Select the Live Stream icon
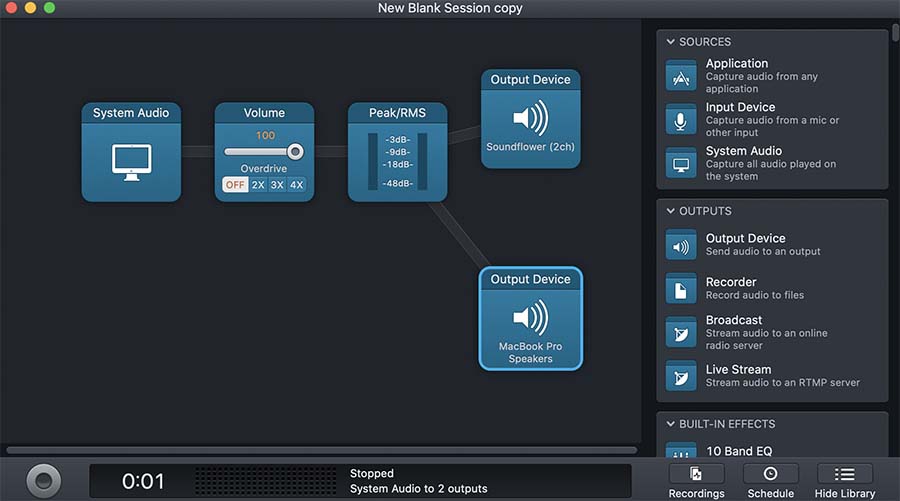 [x=681, y=376]
